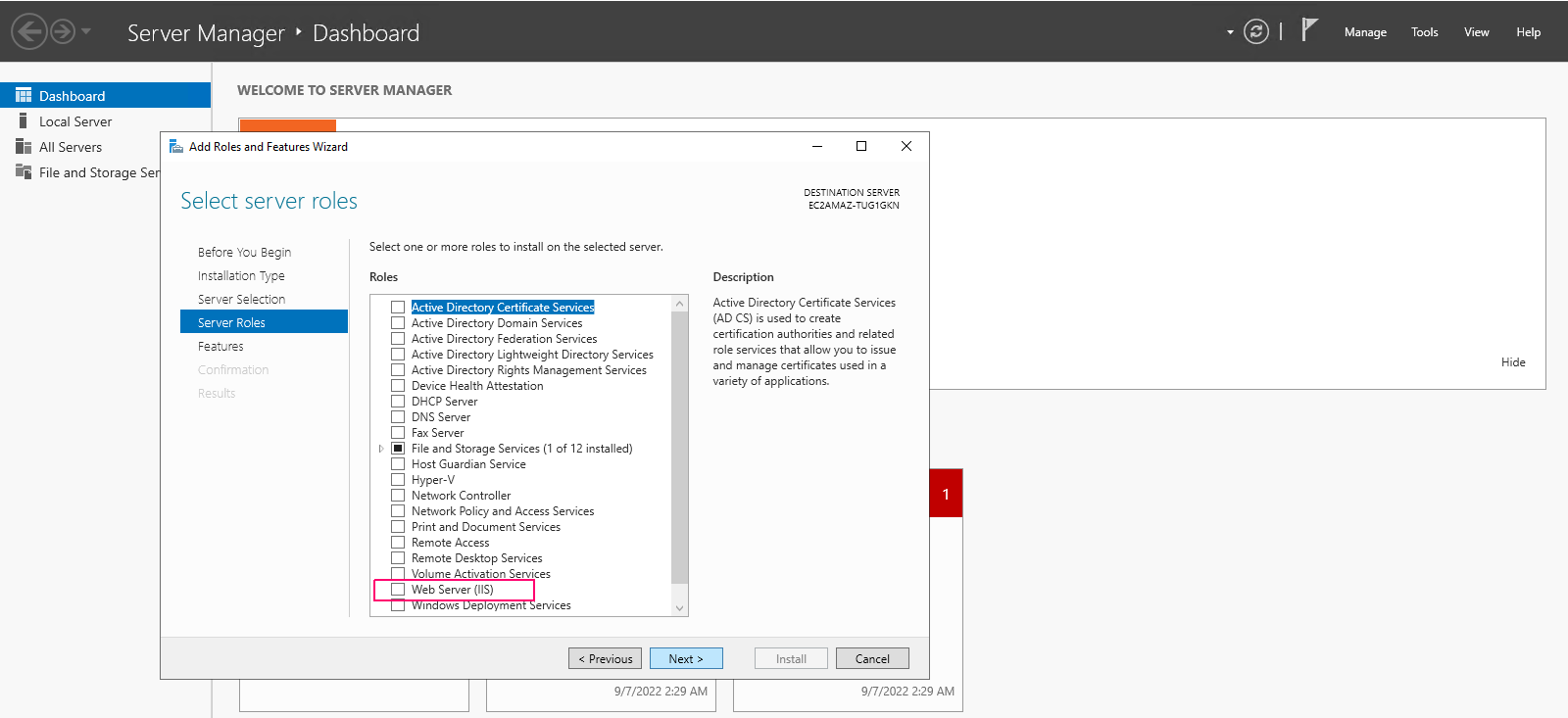
Task: Tick the Network Controller checkbox
Action: [x=398, y=496]
